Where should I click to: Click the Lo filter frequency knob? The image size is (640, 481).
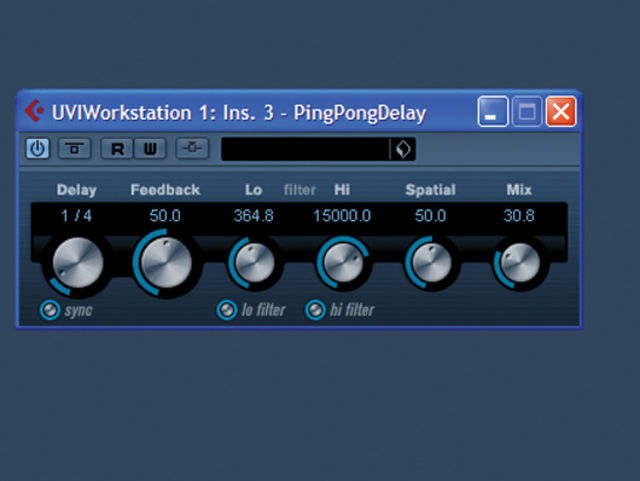[254, 263]
